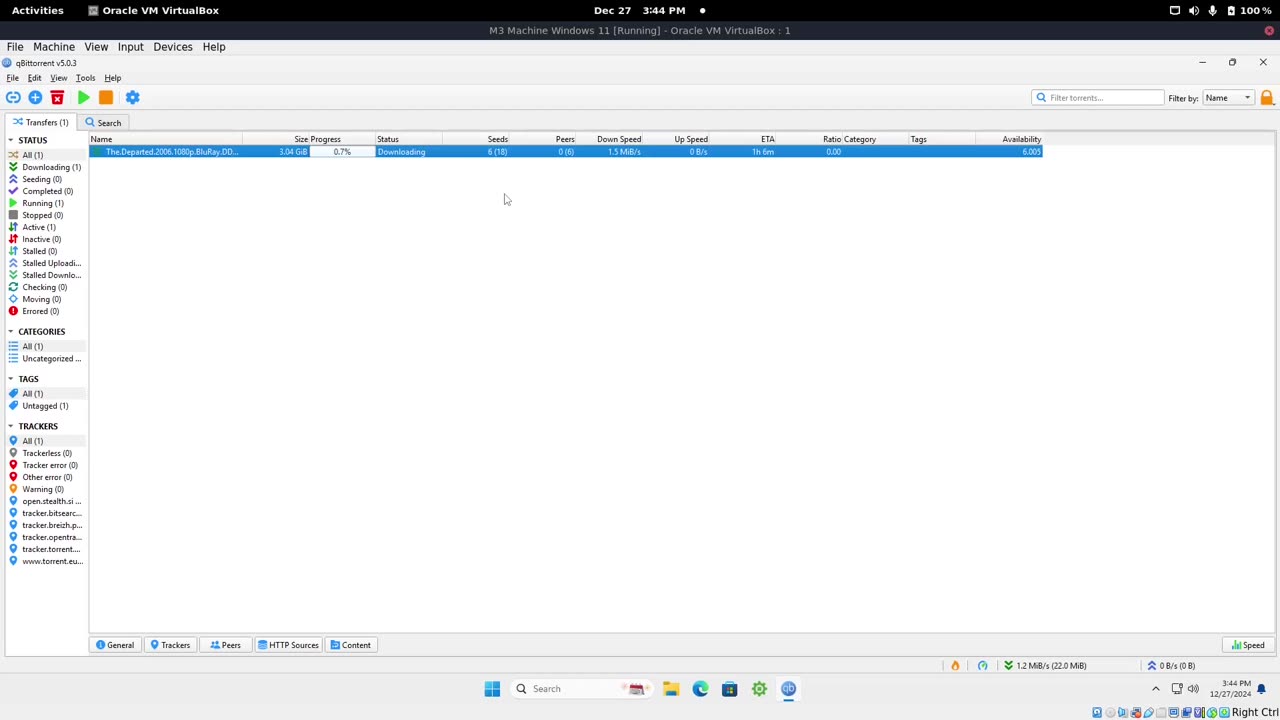The height and width of the screenshot is (720, 1280).
Task: Open the Trackers details tab
Action: point(169,645)
